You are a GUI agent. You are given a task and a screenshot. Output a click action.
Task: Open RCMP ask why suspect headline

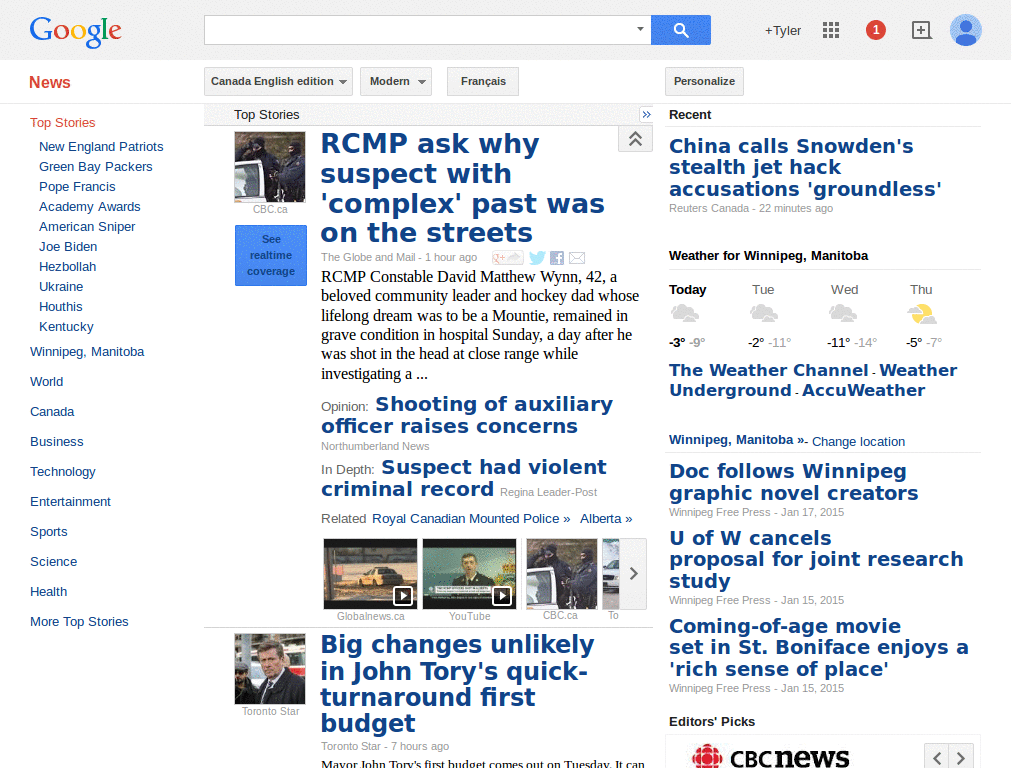(462, 188)
